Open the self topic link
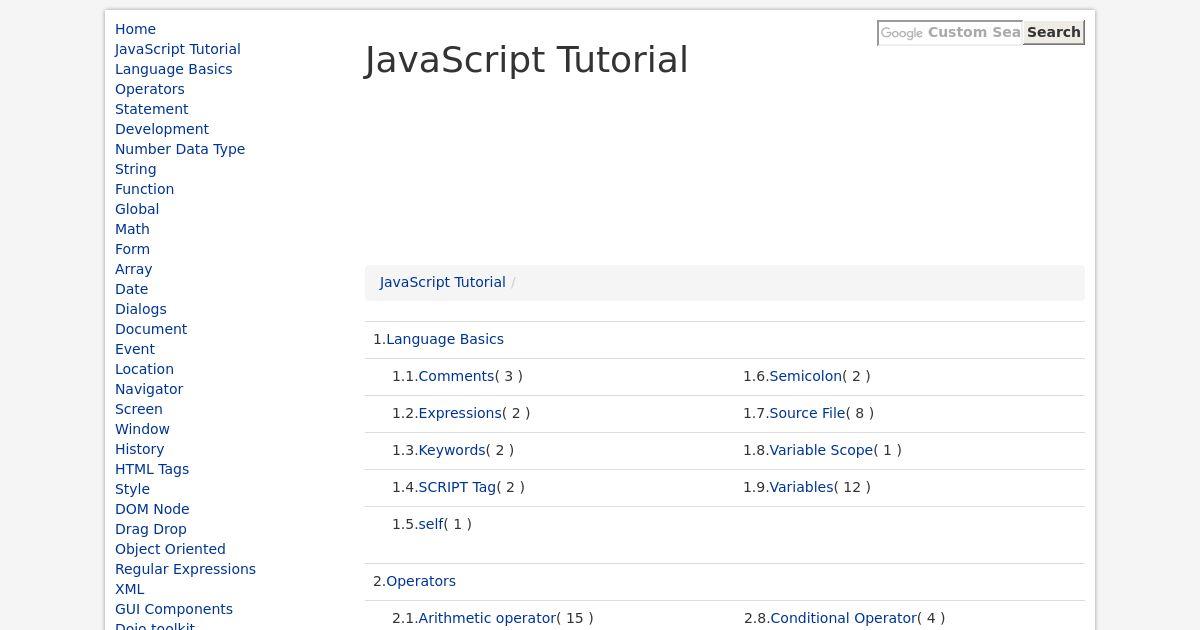 430,524
